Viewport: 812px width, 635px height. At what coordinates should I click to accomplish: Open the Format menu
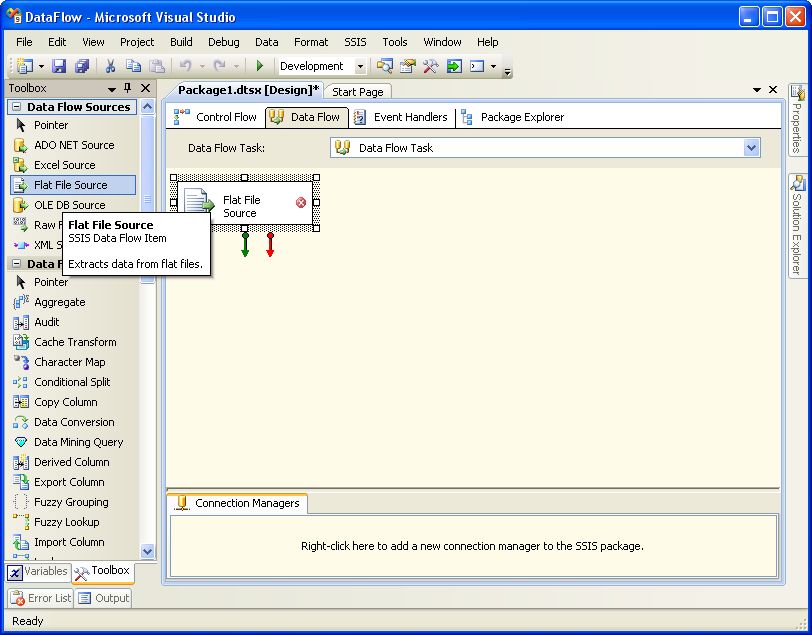[311, 42]
